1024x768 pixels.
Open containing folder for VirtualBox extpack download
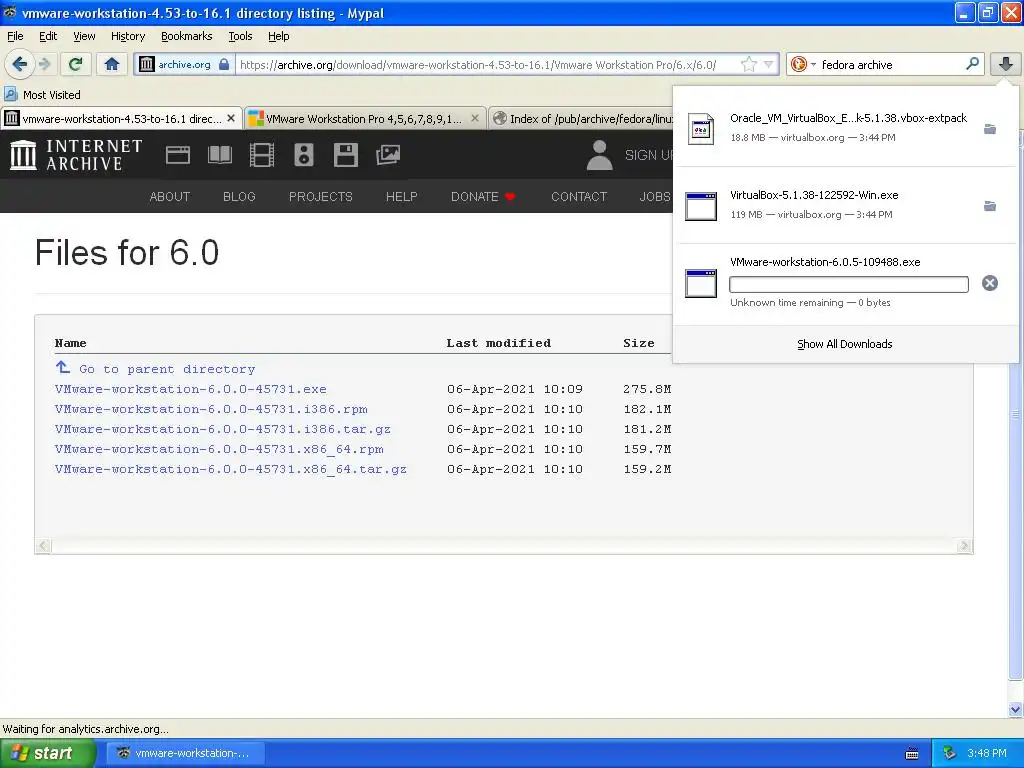[990, 129]
